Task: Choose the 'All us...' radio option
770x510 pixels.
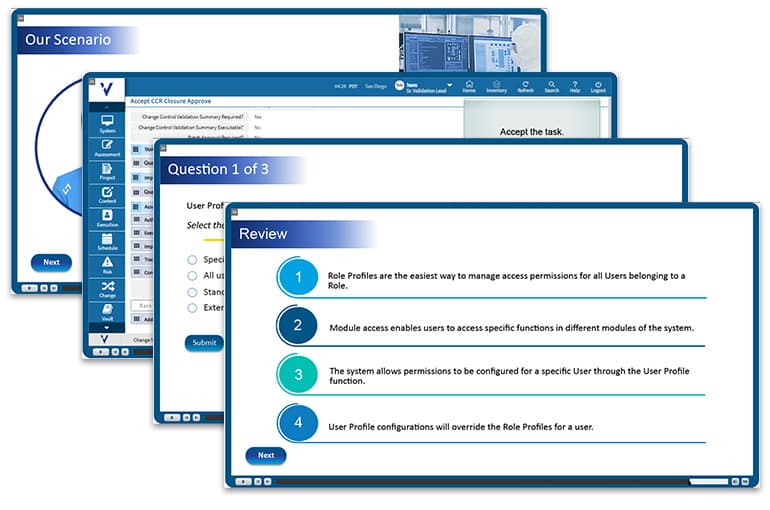Action: 192,275
